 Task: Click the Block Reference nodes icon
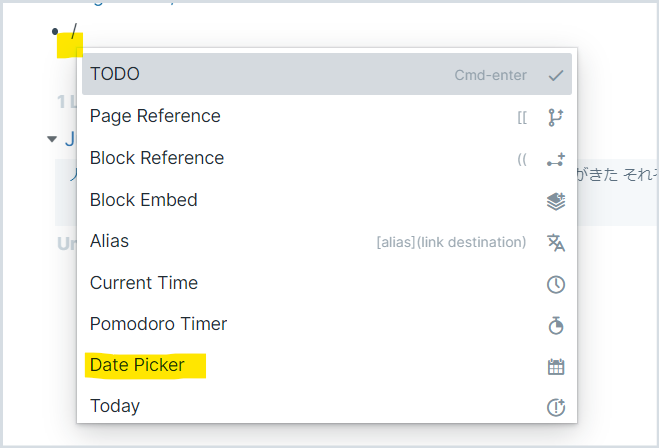556,160
